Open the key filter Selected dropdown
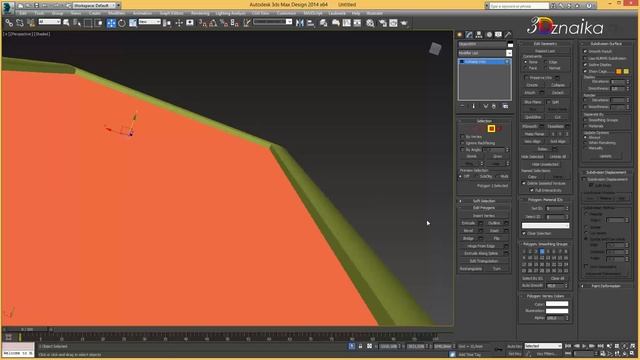The image size is (640, 360). pyautogui.click(x=543, y=346)
